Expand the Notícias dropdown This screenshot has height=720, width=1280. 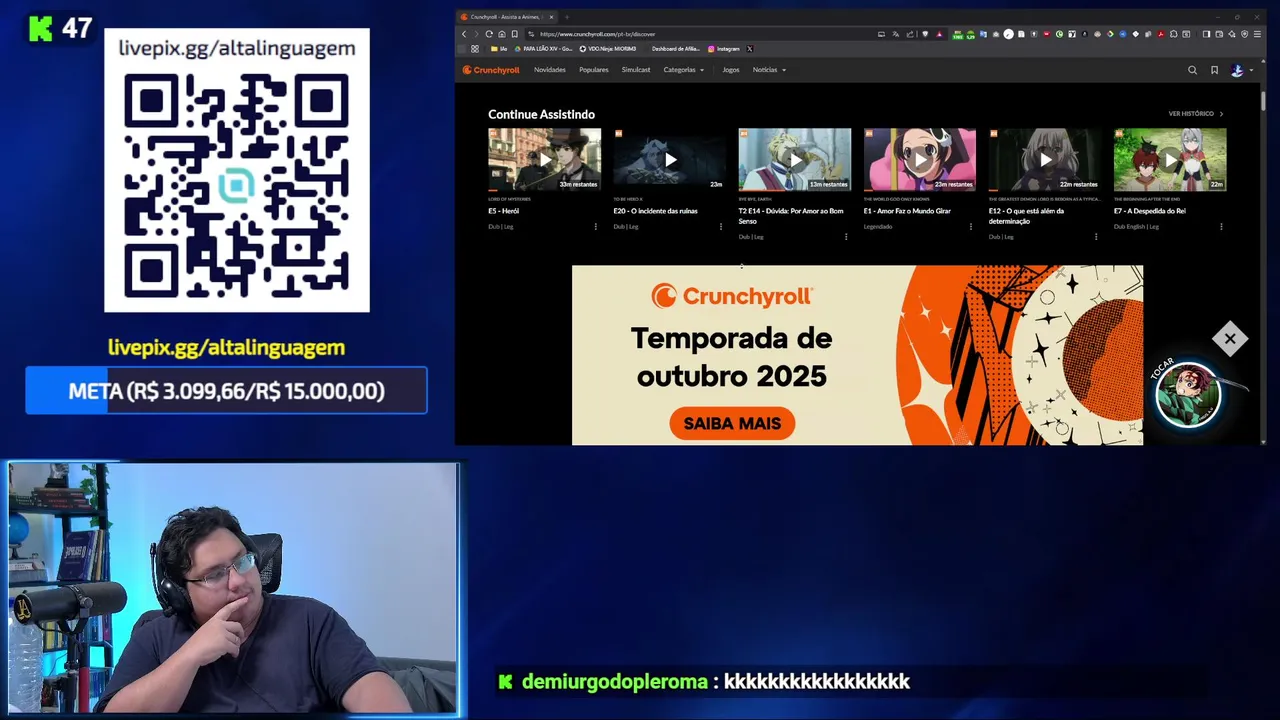pos(769,70)
